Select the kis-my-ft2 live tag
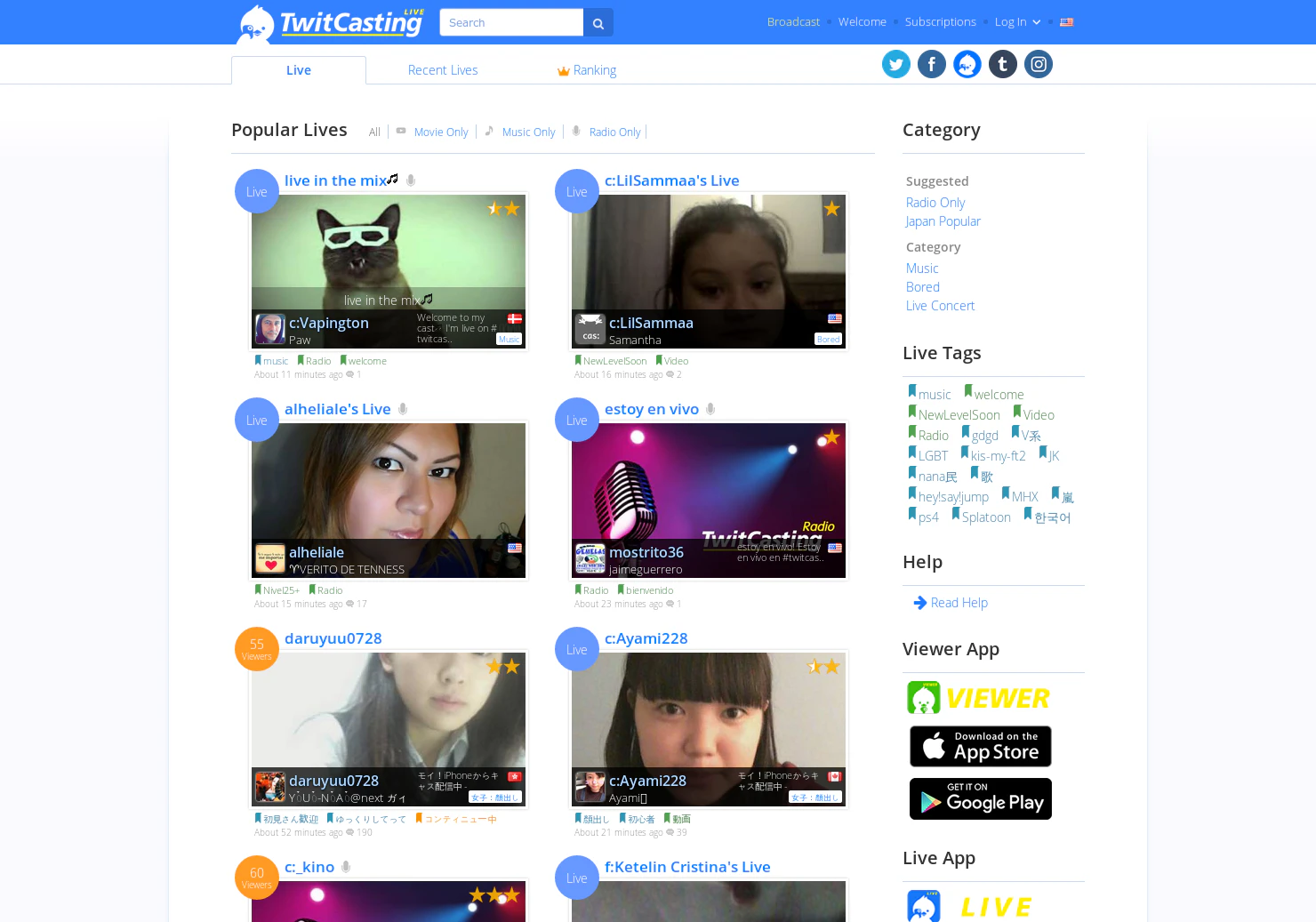The width and height of the screenshot is (1316, 922). pos(998,456)
